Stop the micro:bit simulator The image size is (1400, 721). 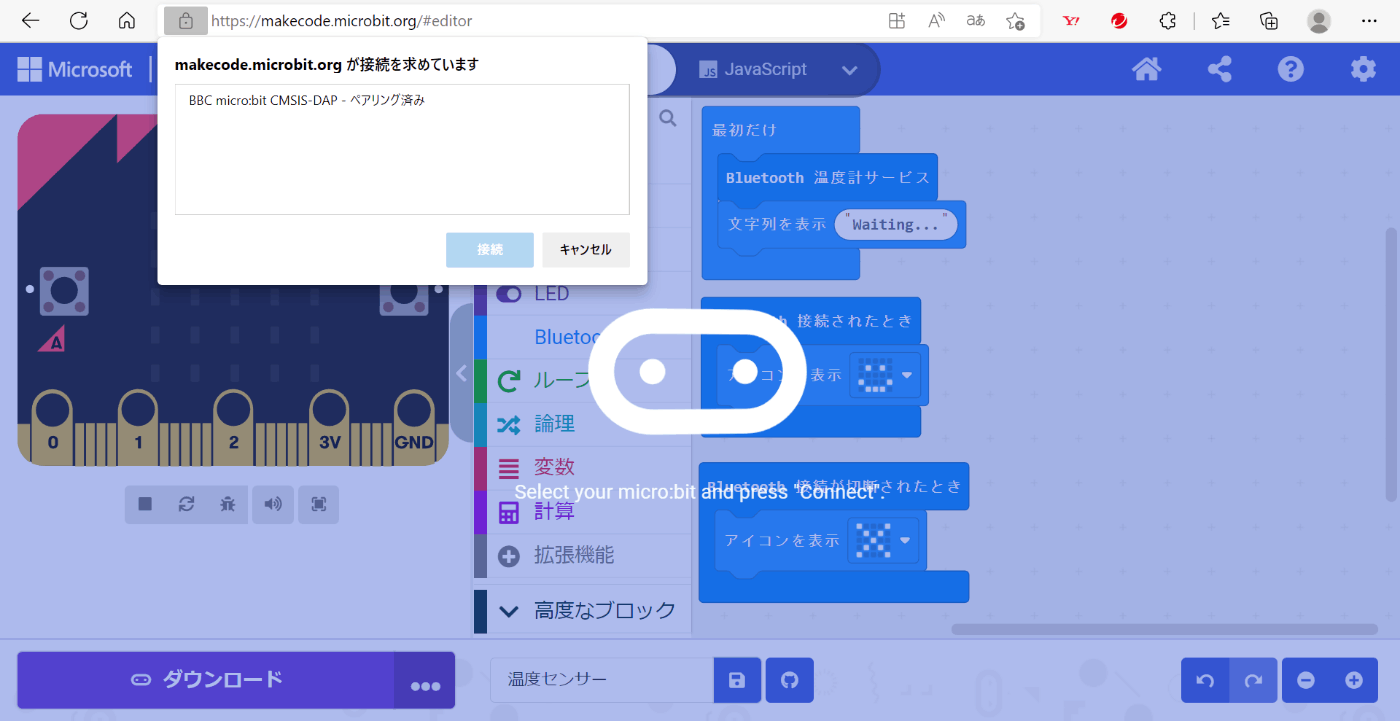tap(145, 504)
